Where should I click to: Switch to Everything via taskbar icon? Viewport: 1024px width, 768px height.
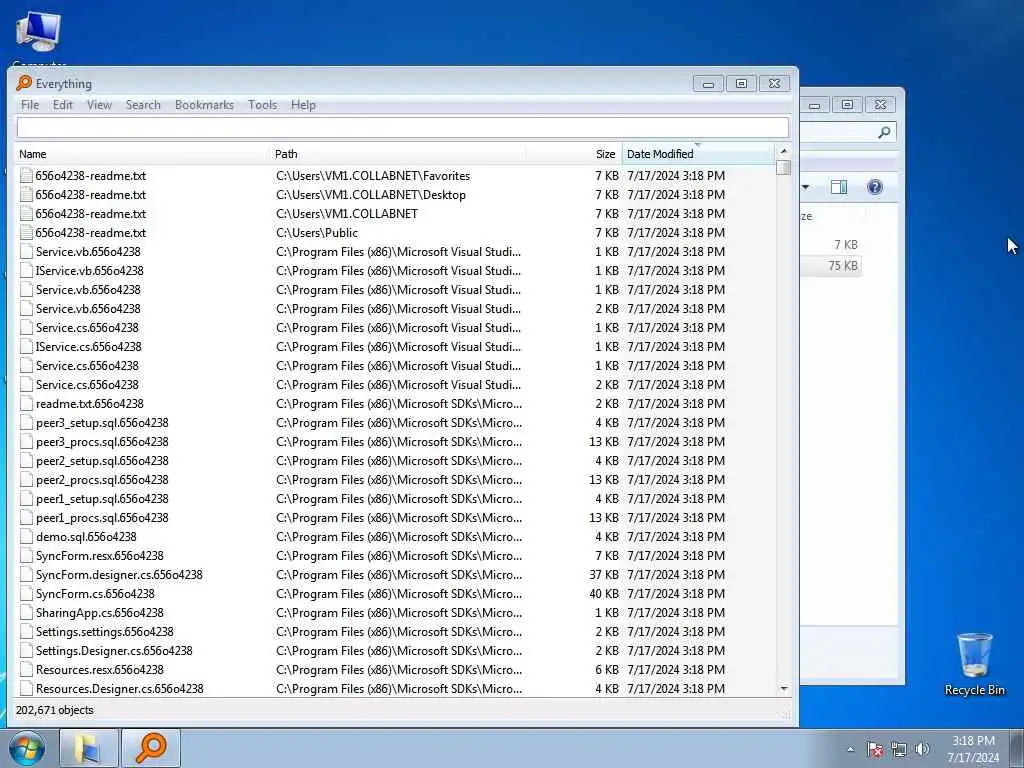point(151,748)
